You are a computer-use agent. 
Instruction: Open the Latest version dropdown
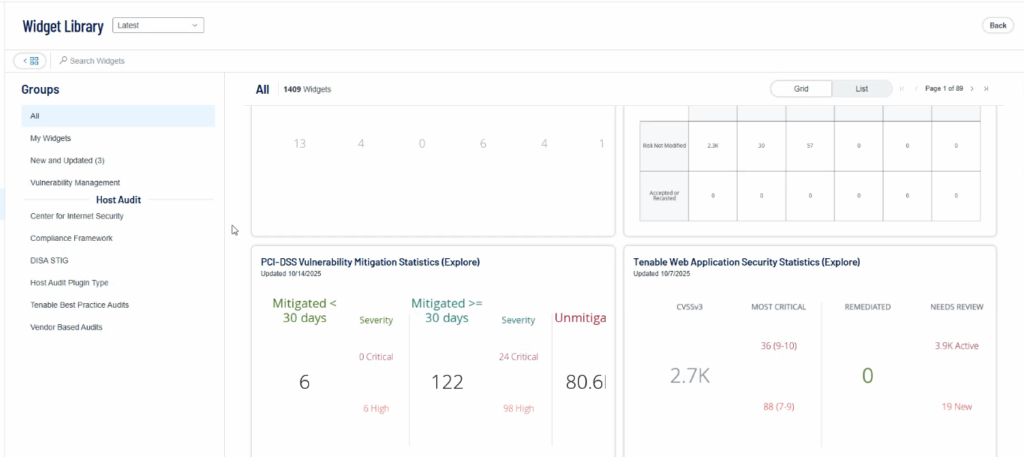coord(158,25)
